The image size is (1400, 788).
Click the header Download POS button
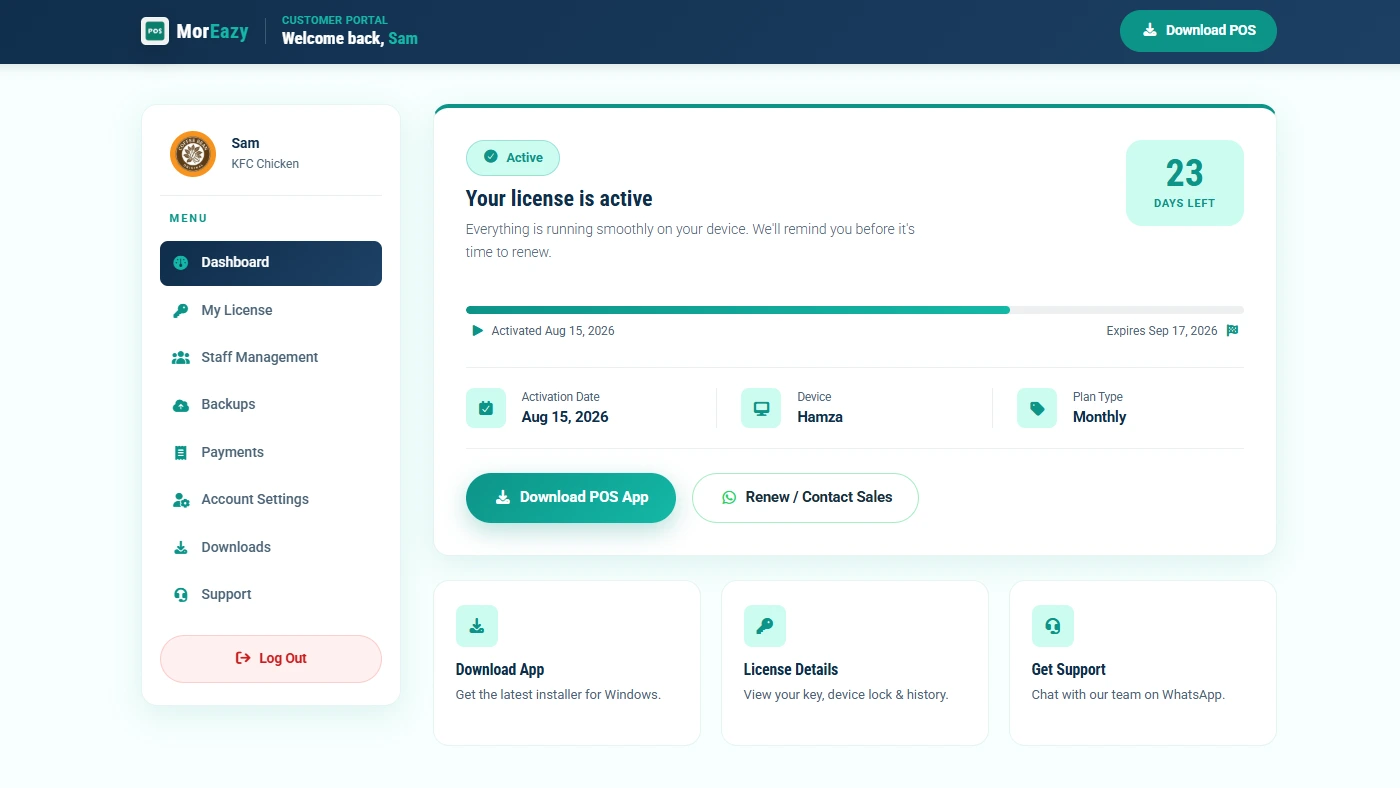(1198, 31)
